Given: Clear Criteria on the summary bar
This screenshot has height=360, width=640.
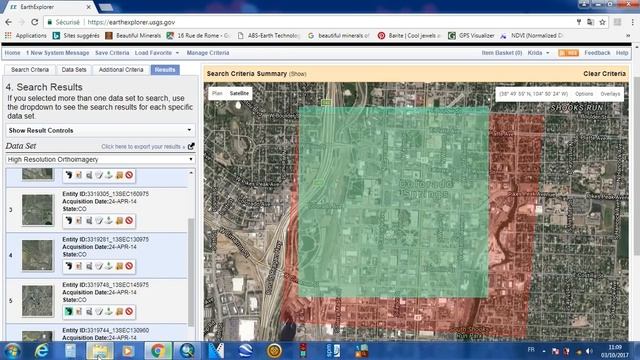Looking at the screenshot, I should tap(604, 73).
